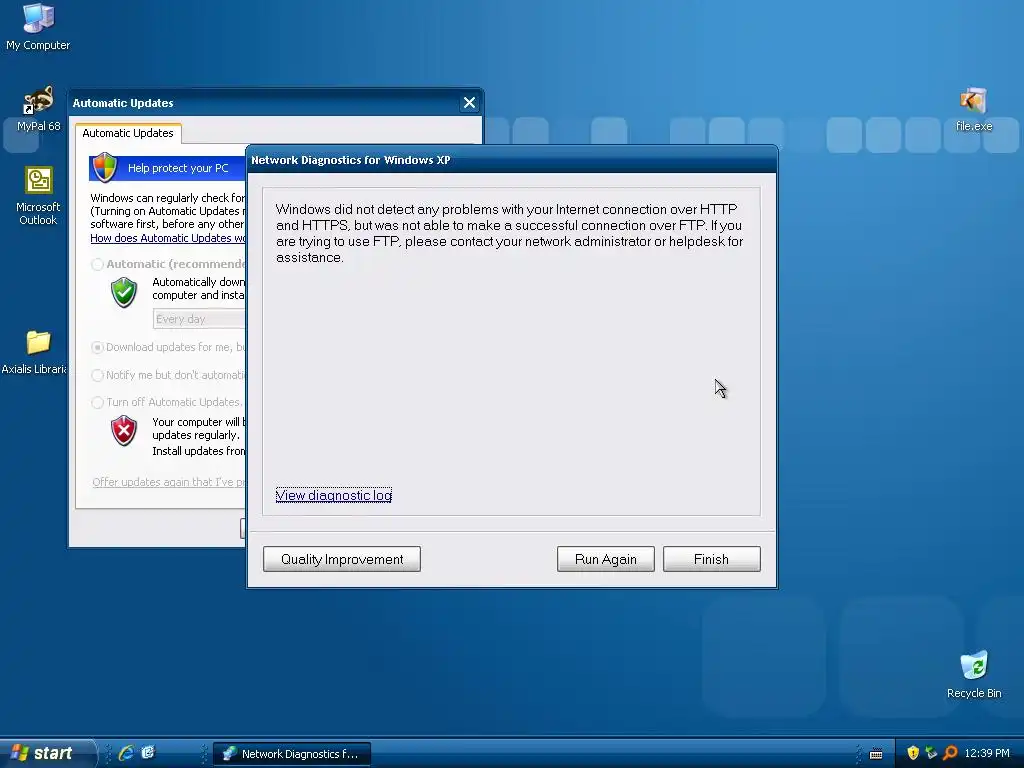Click the red X shield icon
The image size is (1024, 768).
123,430
